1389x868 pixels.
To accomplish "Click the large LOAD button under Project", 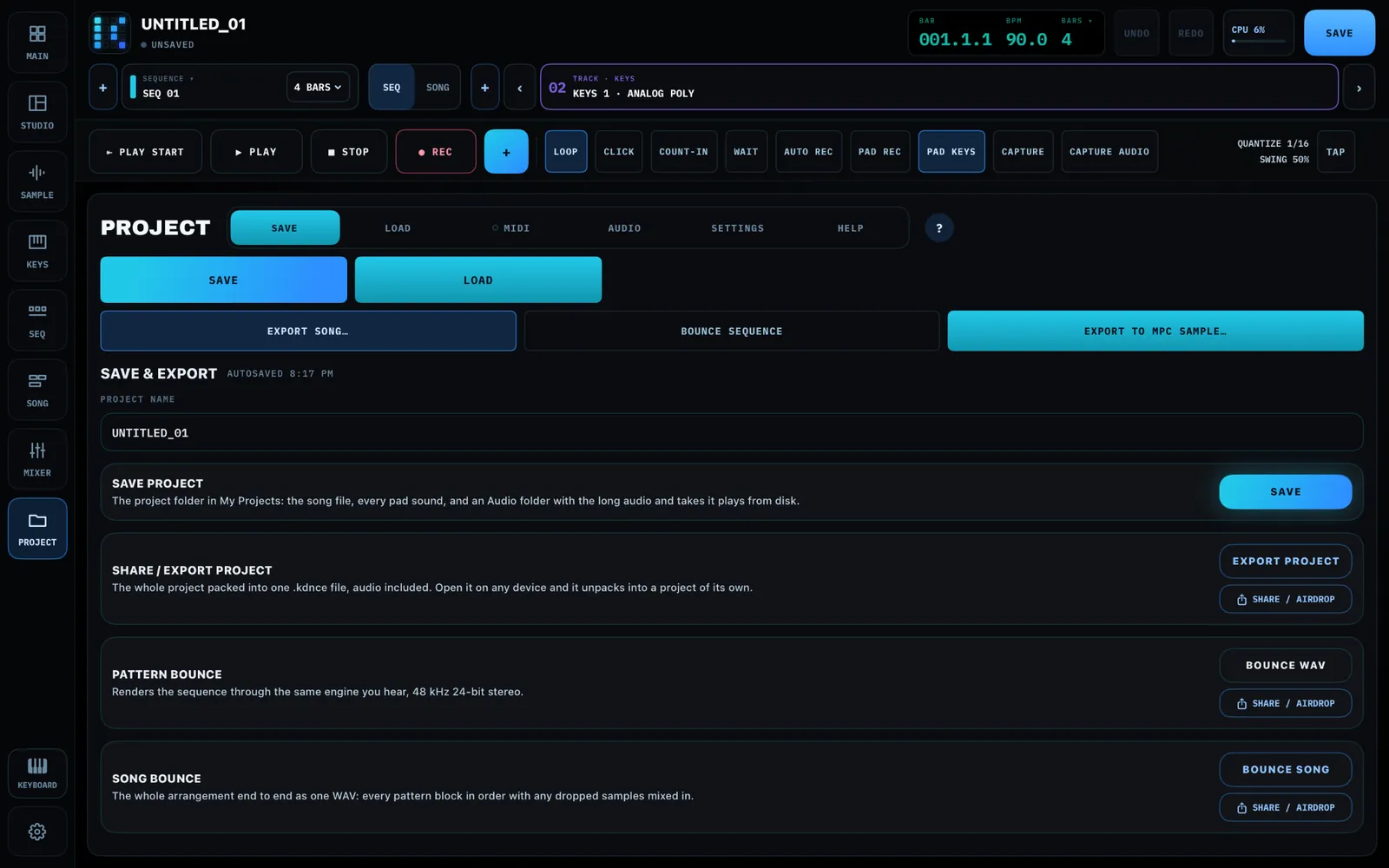I will tap(478, 279).
